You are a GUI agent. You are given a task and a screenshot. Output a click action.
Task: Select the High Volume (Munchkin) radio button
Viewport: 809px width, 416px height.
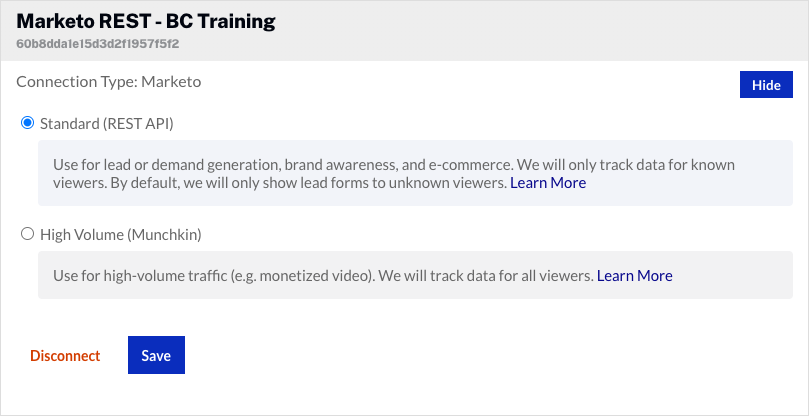pos(27,235)
